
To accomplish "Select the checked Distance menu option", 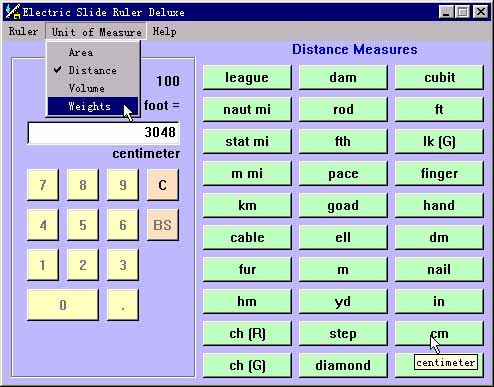I will 93,70.
